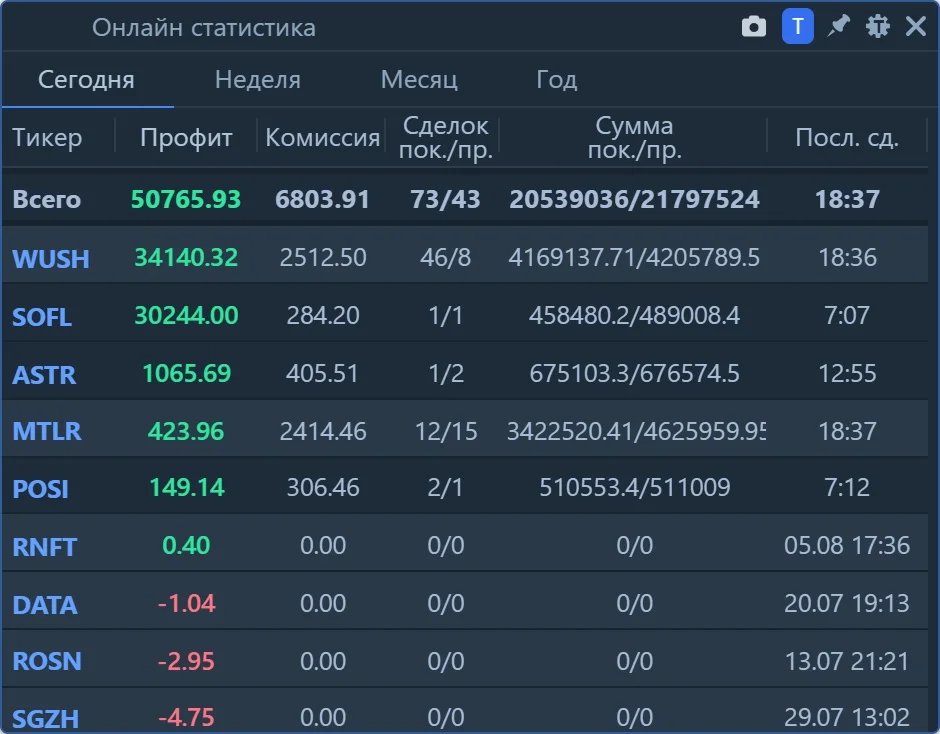The height and width of the screenshot is (734, 940).
Task: Select the ASTR ticker
Action: pyautogui.click(x=44, y=375)
